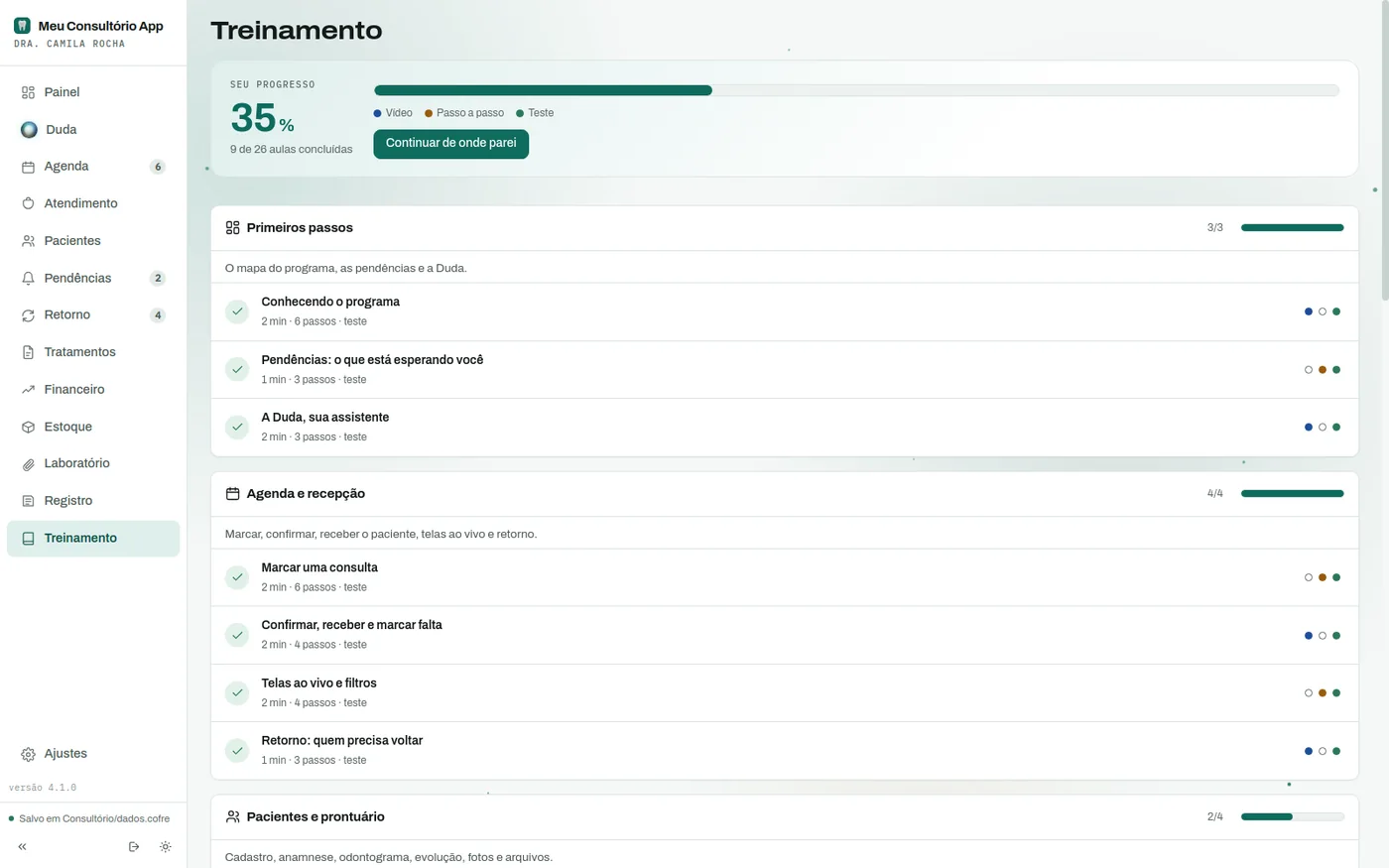Click the Retorno refresh-arrows icon
1389x868 pixels.
tap(28, 315)
